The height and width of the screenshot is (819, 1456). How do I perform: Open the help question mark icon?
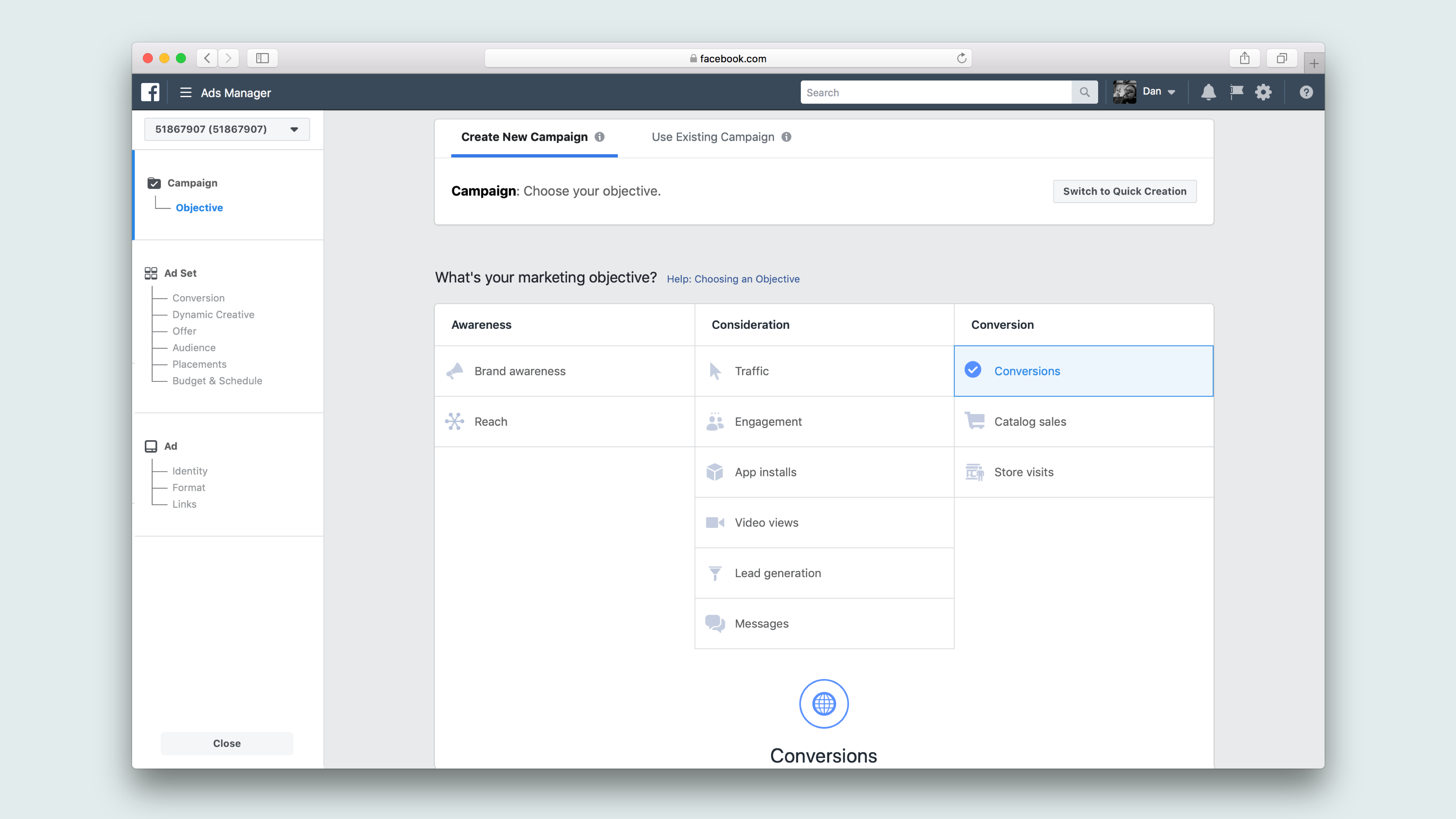tap(1306, 92)
